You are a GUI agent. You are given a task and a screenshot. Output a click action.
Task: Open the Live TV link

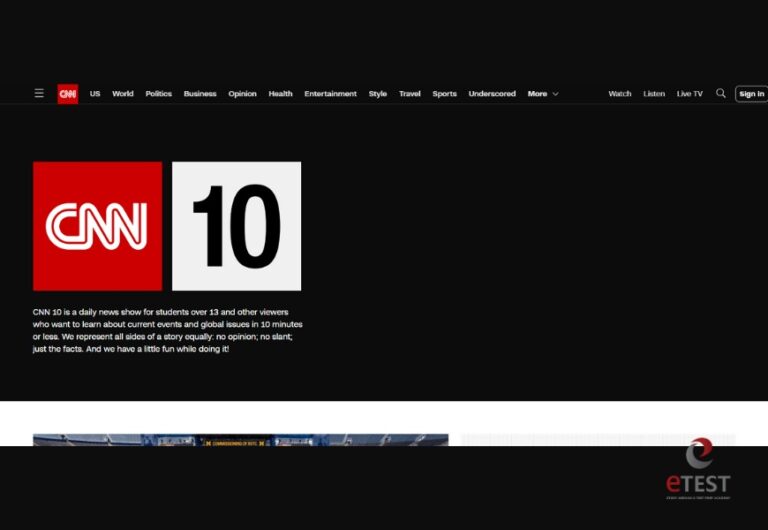coord(690,94)
